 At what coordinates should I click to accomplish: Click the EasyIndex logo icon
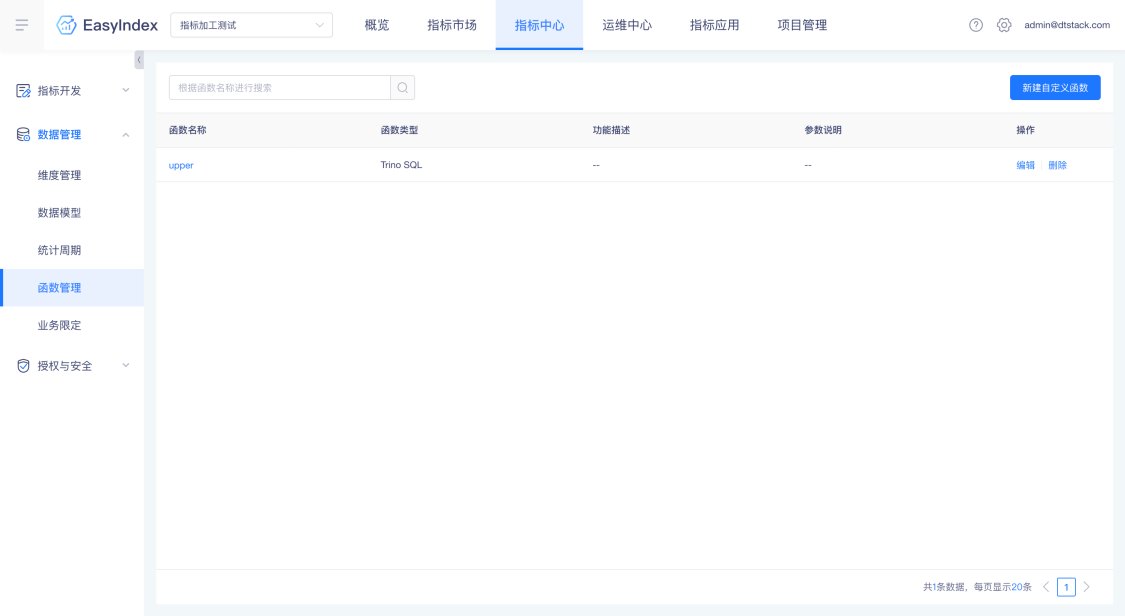67,25
